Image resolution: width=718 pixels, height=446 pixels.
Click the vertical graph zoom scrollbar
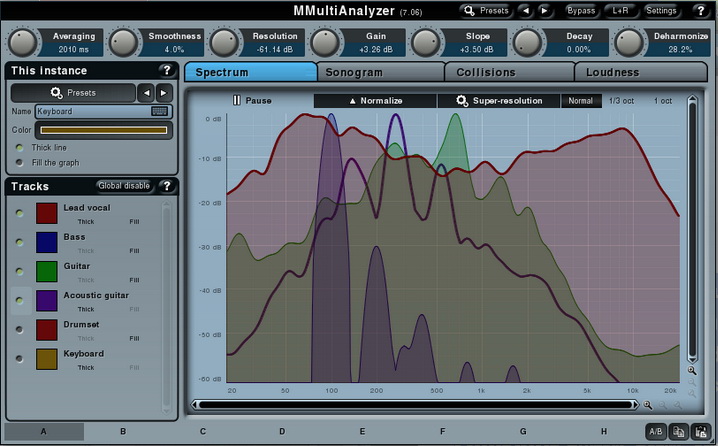point(692,228)
